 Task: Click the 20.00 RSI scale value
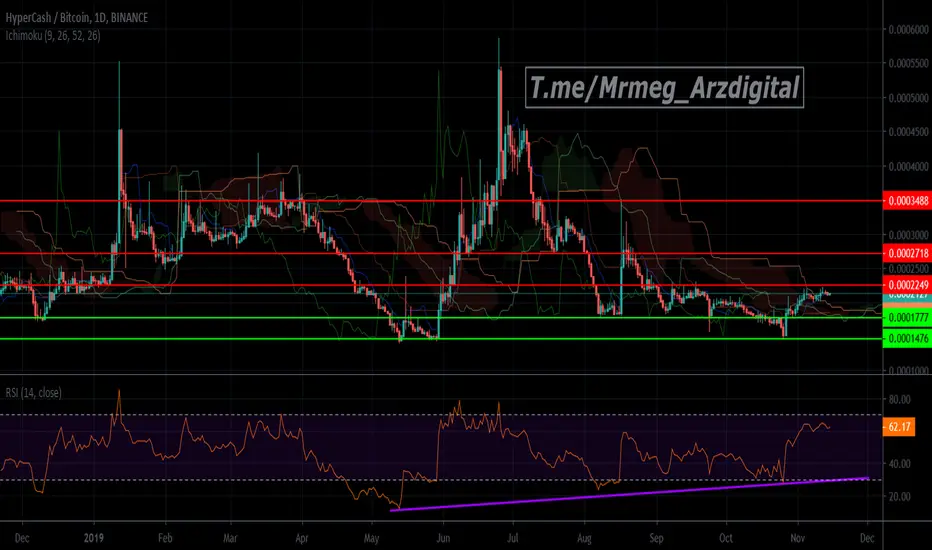tap(900, 496)
